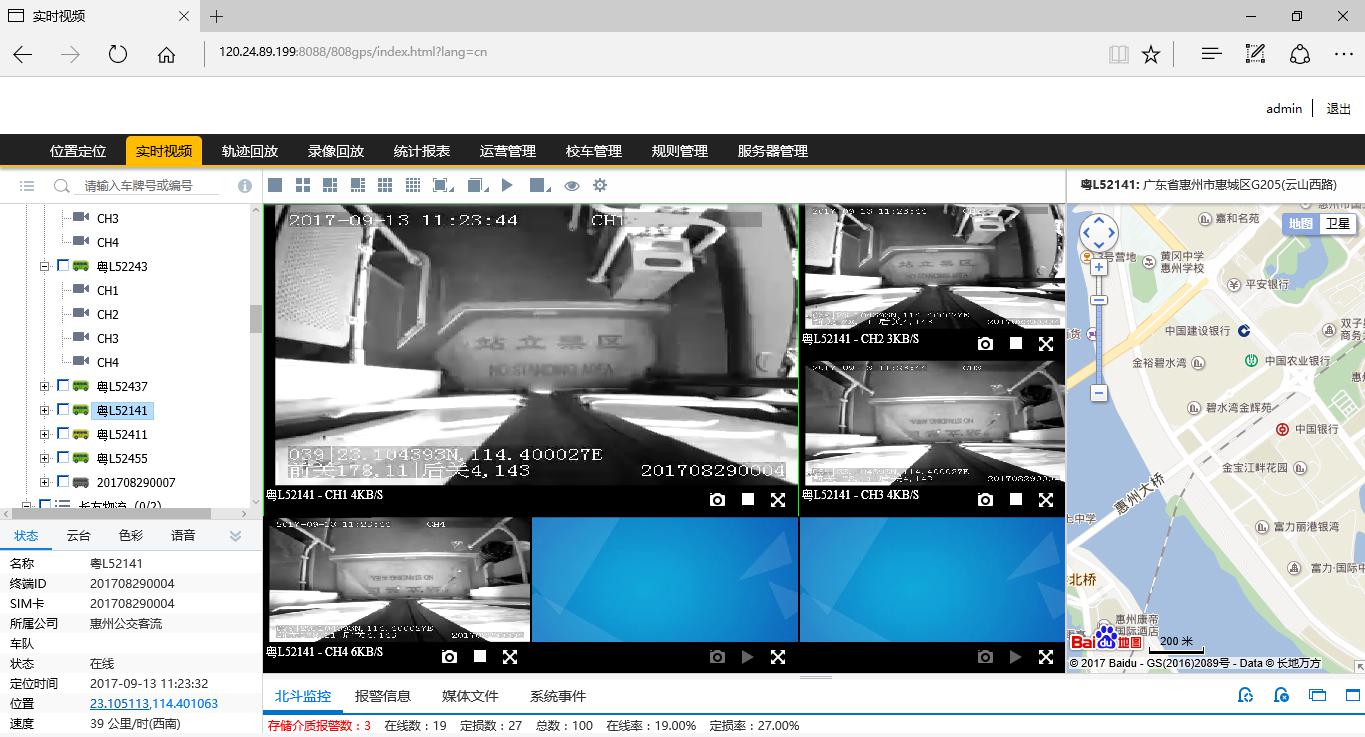Select CH1 under 粤L52243
1365x737 pixels.
[108, 290]
